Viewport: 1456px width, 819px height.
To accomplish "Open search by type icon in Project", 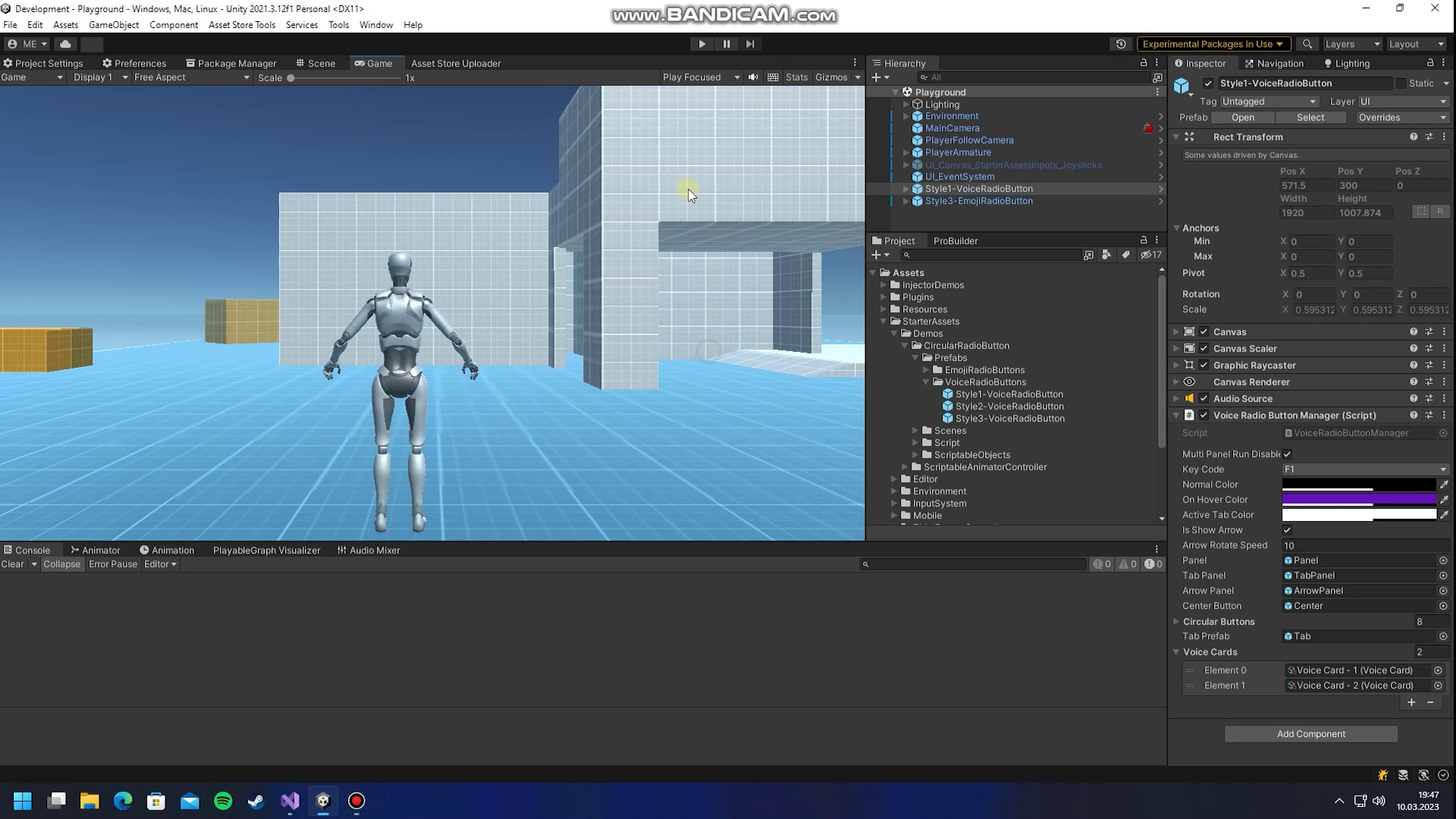I will (x=1106, y=256).
